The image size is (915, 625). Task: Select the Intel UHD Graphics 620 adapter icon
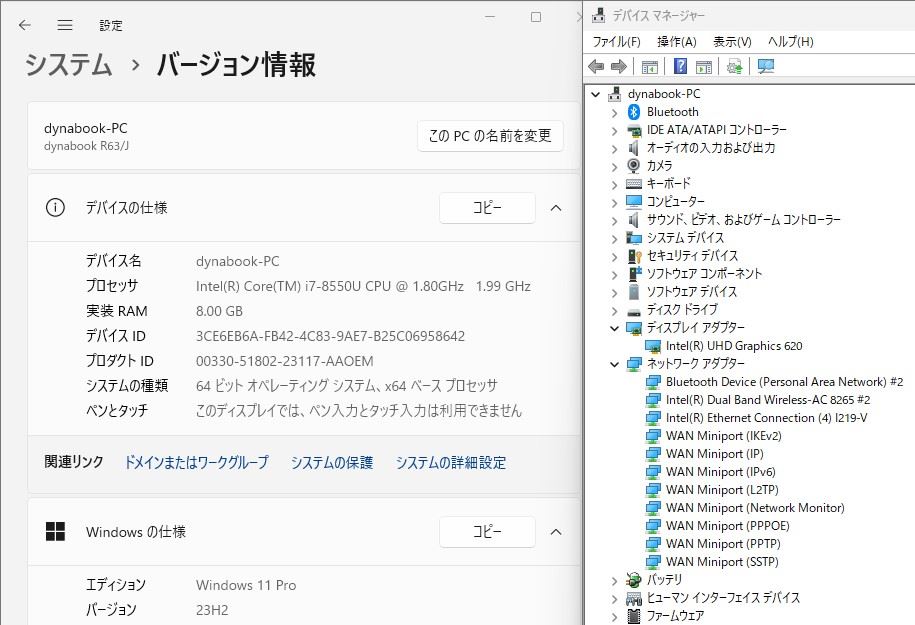[x=653, y=346]
